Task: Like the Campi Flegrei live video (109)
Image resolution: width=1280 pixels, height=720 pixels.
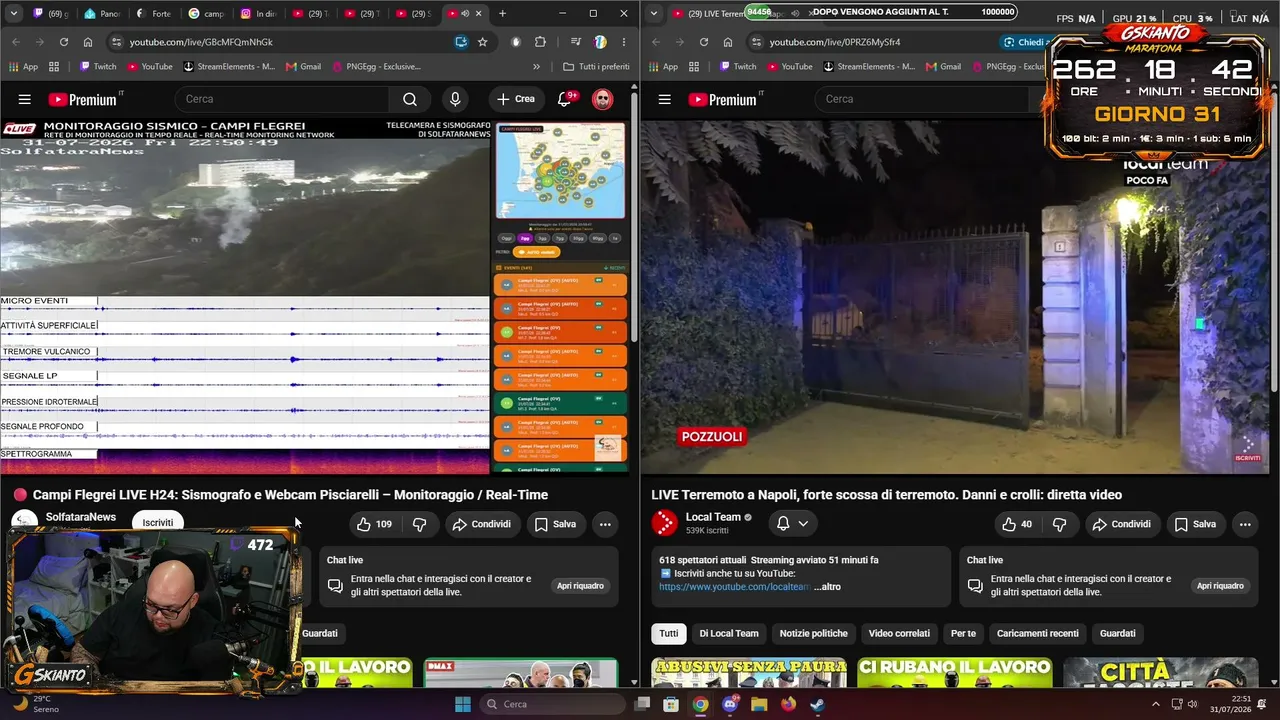Action: pos(375,524)
